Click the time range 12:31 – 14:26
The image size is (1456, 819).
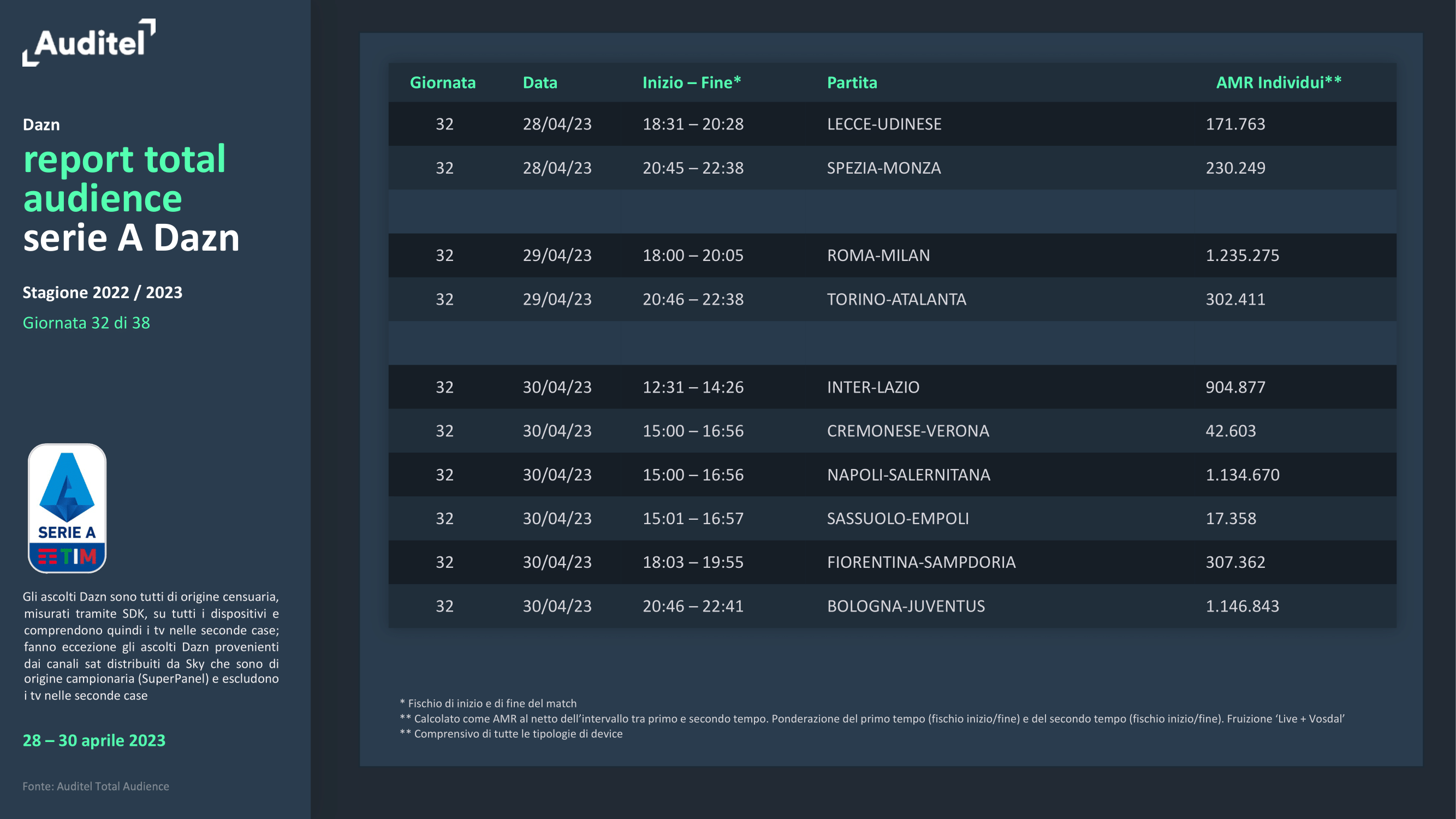693,387
